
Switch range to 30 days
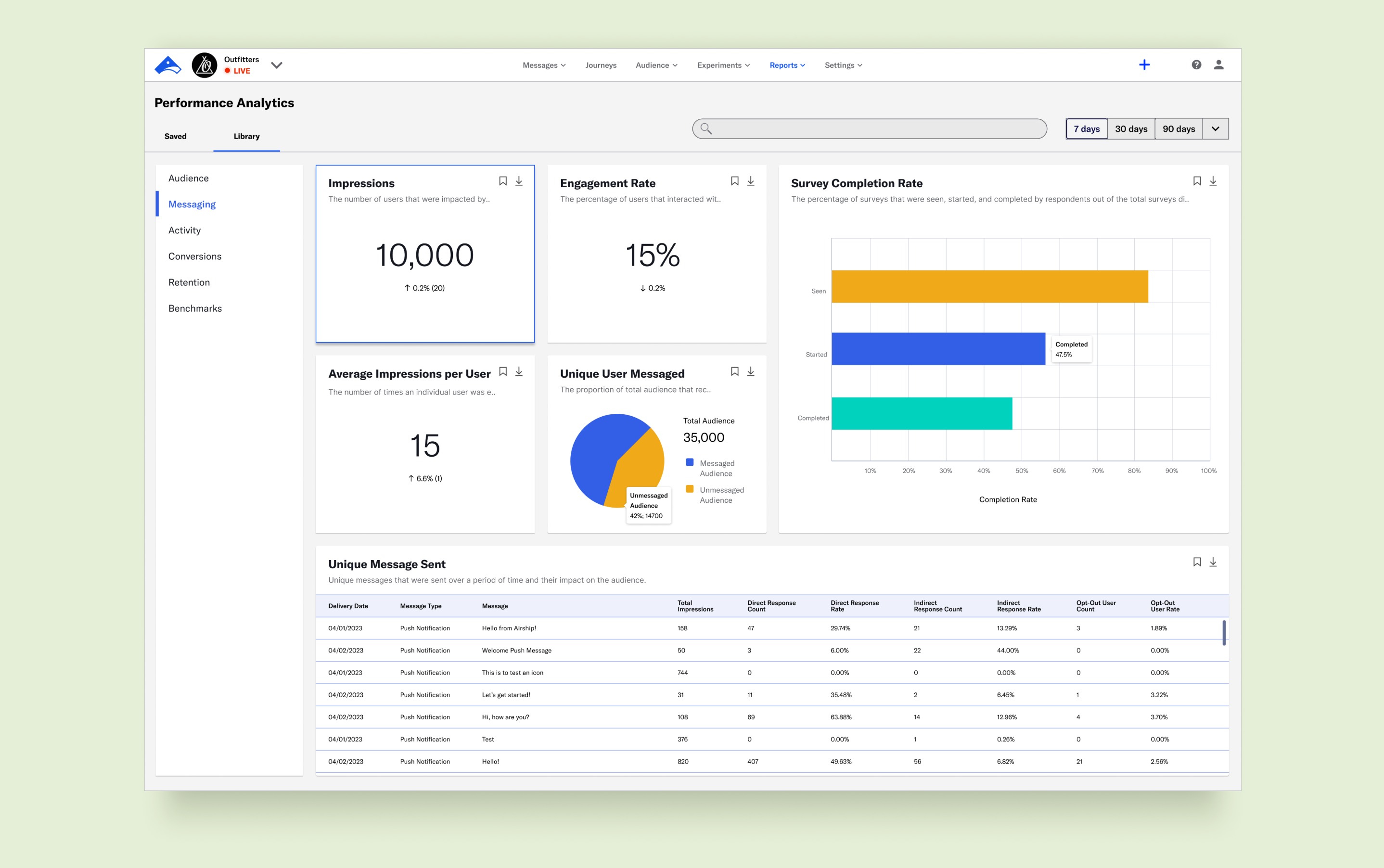tap(1131, 128)
